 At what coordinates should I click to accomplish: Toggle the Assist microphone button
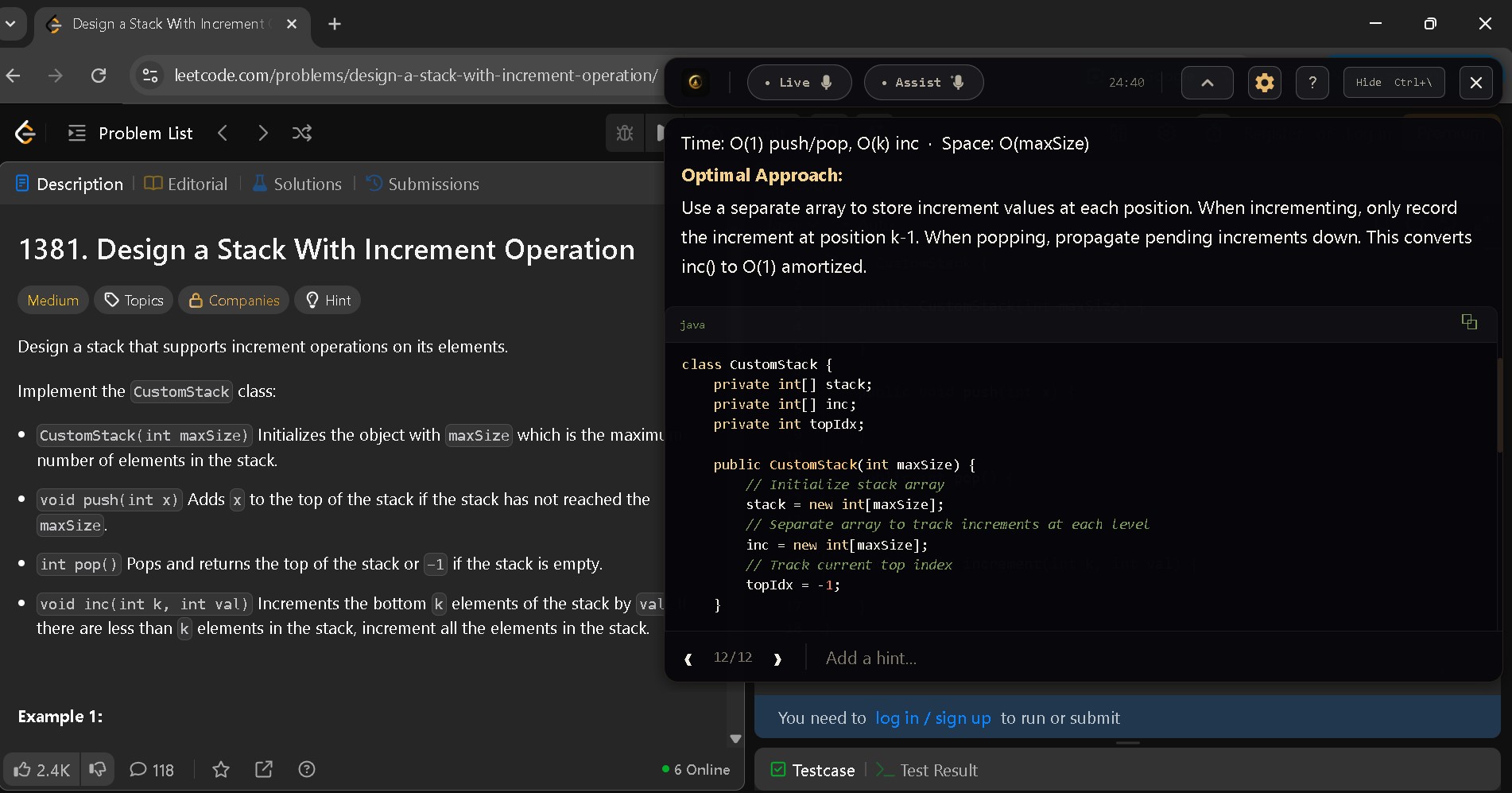pyautogui.click(x=924, y=82)
